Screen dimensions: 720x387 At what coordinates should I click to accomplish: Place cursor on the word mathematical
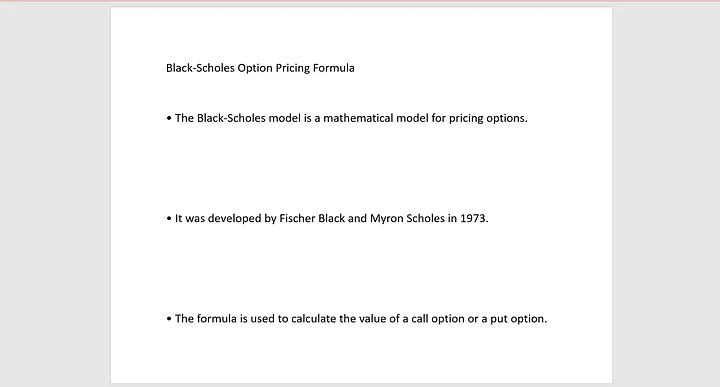[358, 118]
